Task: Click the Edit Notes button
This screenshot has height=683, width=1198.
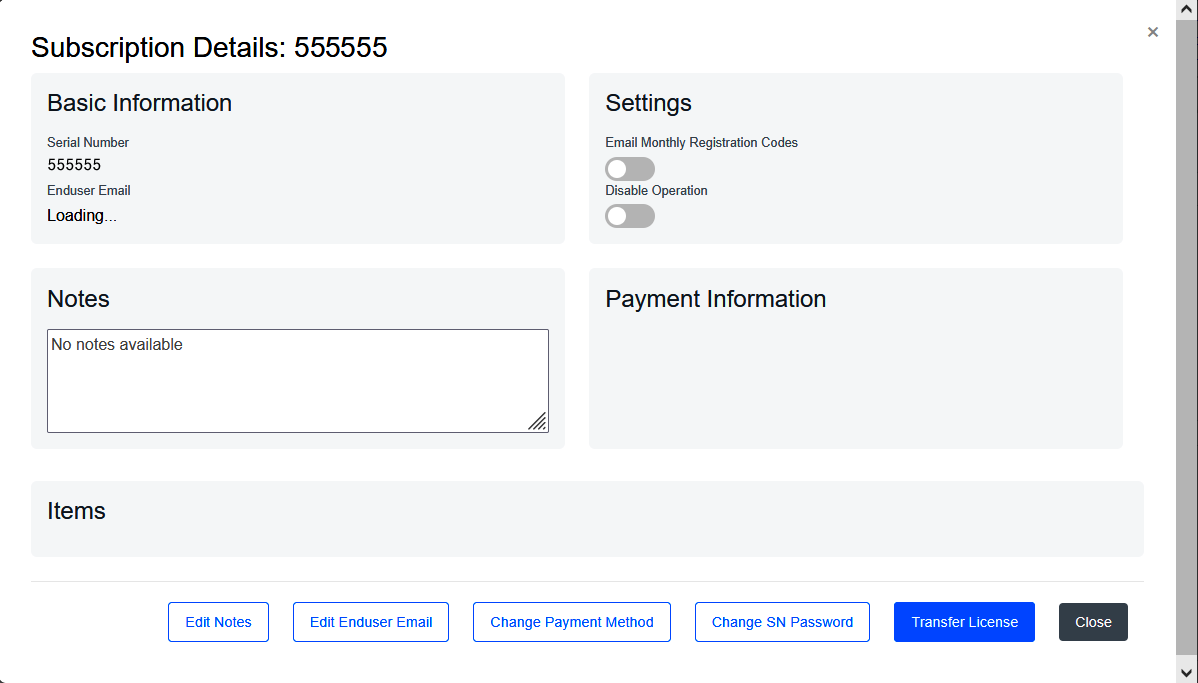Action: click(218, 621)
